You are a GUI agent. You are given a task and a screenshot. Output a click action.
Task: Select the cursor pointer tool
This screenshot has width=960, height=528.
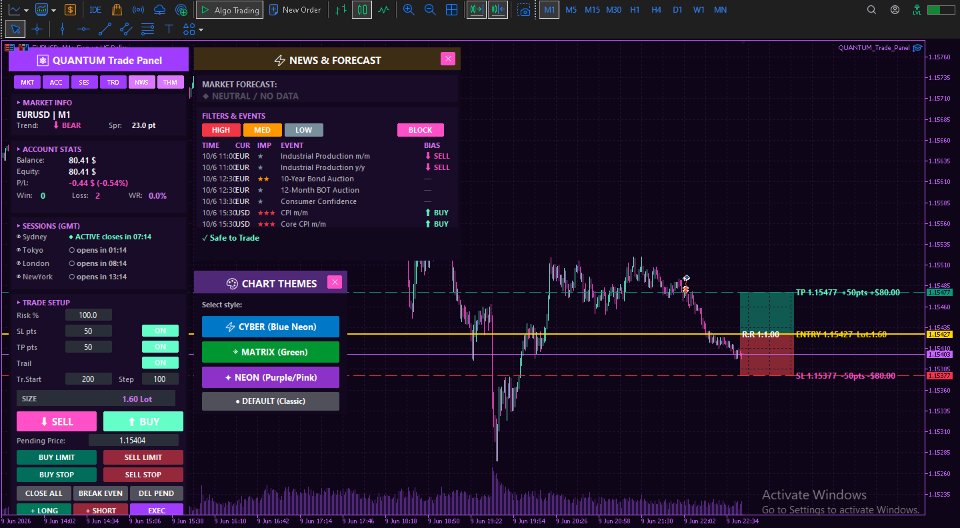(15, 29)
